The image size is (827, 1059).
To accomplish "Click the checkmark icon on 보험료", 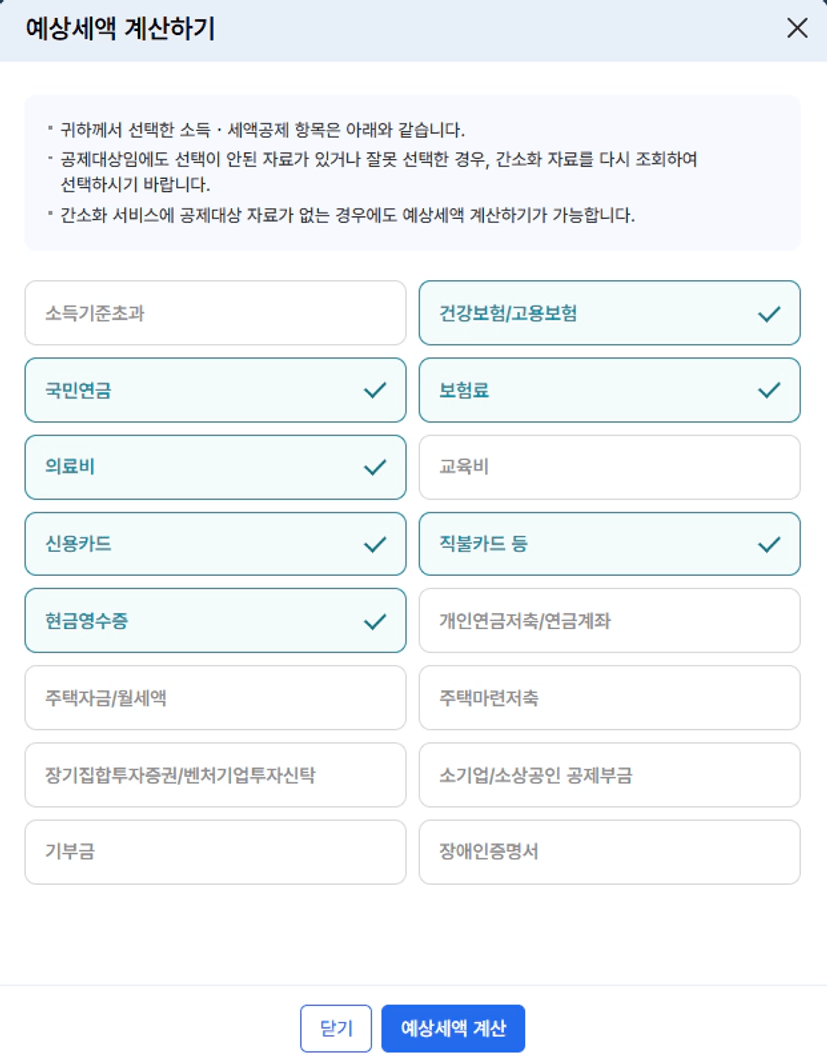I will [x=769, y=390].
